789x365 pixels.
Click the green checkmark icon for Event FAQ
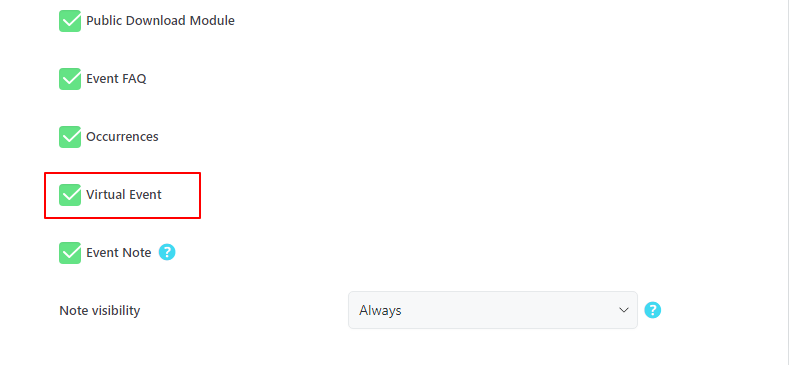click(70, 79)
